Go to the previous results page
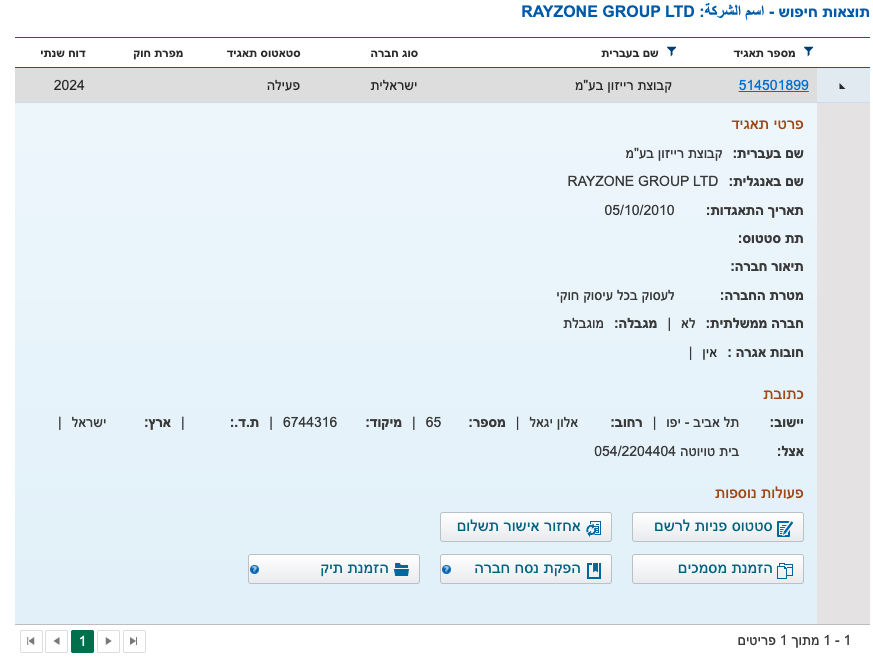This screenshot has height=657, width=873. [x=57, y=641]
